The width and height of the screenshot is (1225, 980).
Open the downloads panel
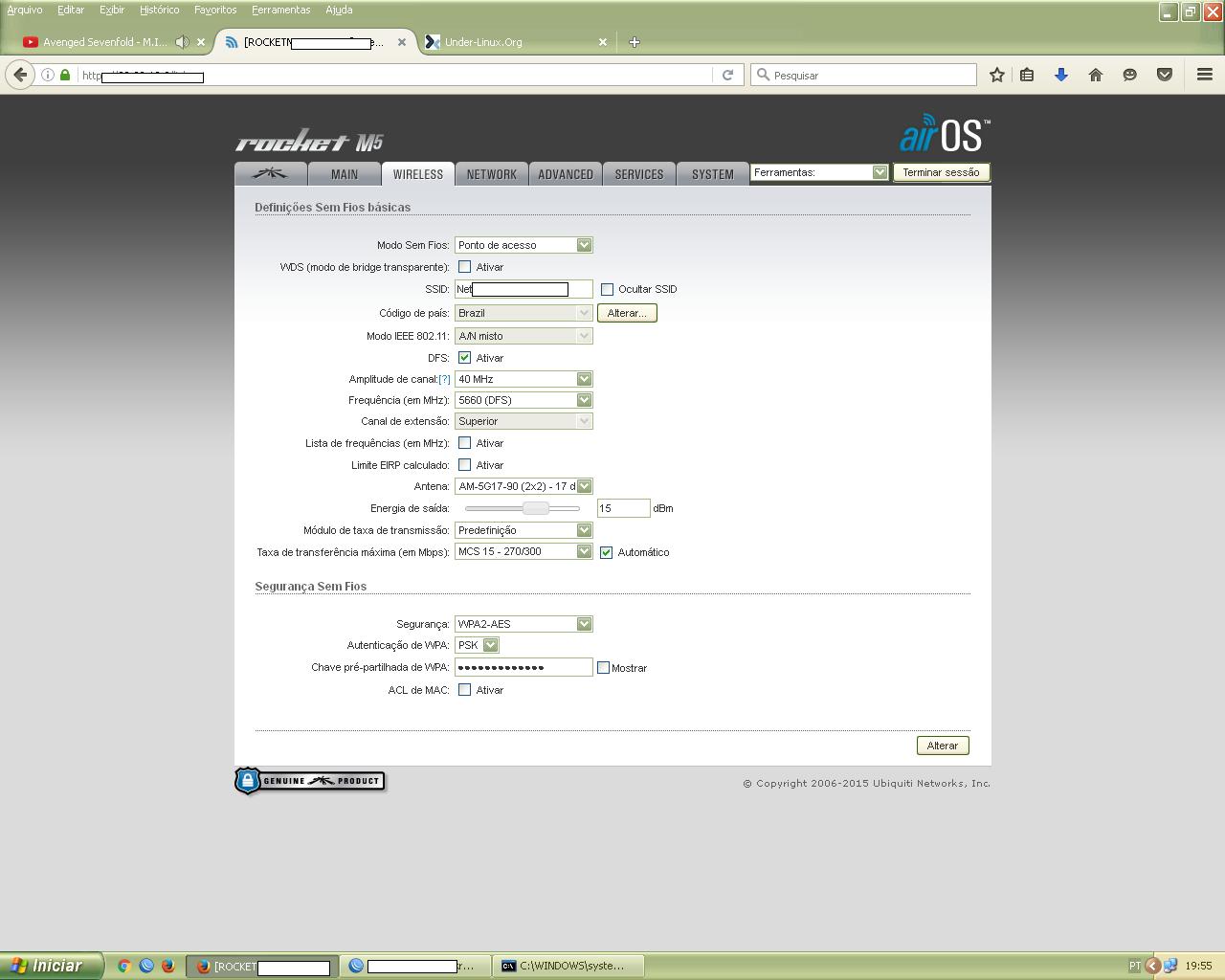pyautogui.click(x=1061, y=75)
